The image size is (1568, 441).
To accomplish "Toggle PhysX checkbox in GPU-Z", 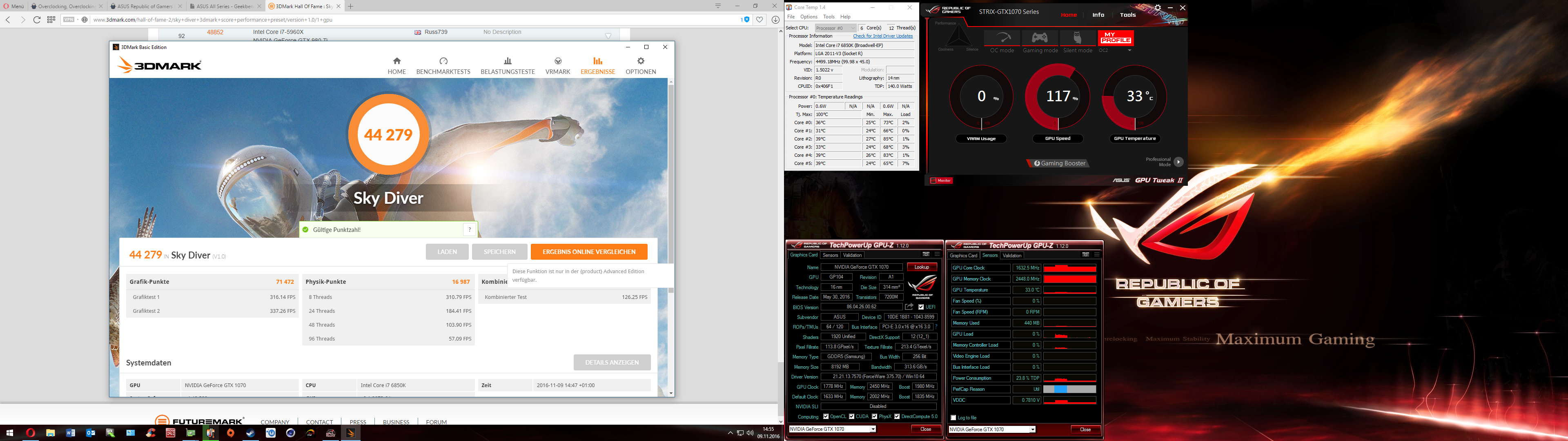I will click(875, 416).
